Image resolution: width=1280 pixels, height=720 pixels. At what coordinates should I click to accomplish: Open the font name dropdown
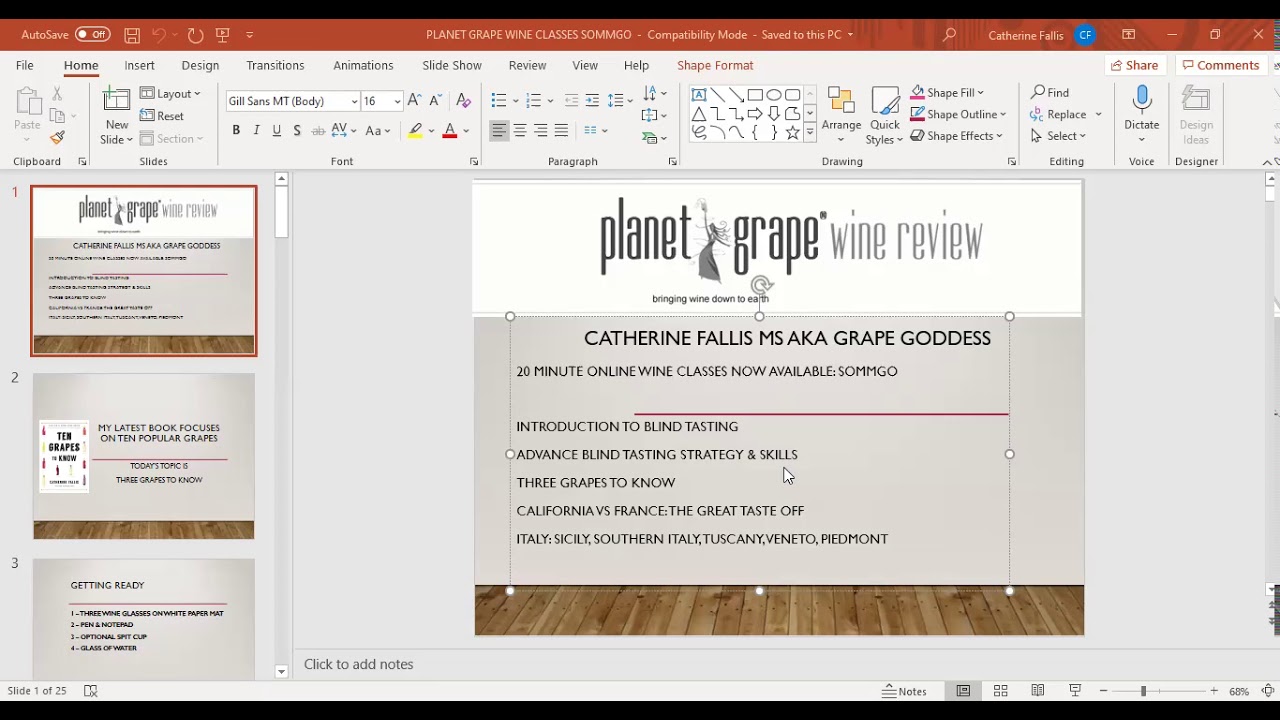[353, 101]
